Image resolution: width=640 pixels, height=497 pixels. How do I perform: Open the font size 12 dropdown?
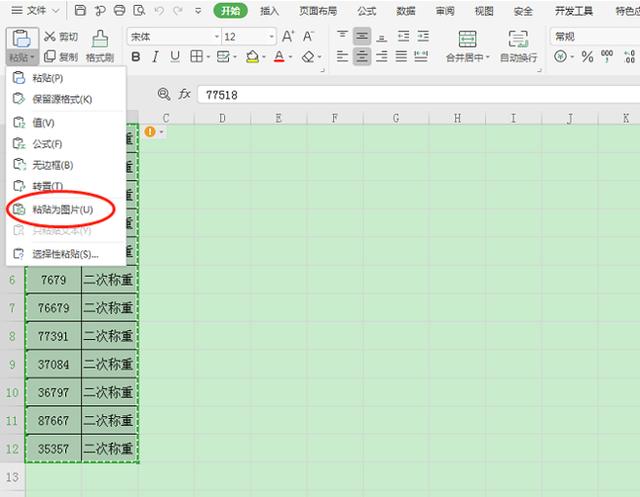tap(271, 37)
